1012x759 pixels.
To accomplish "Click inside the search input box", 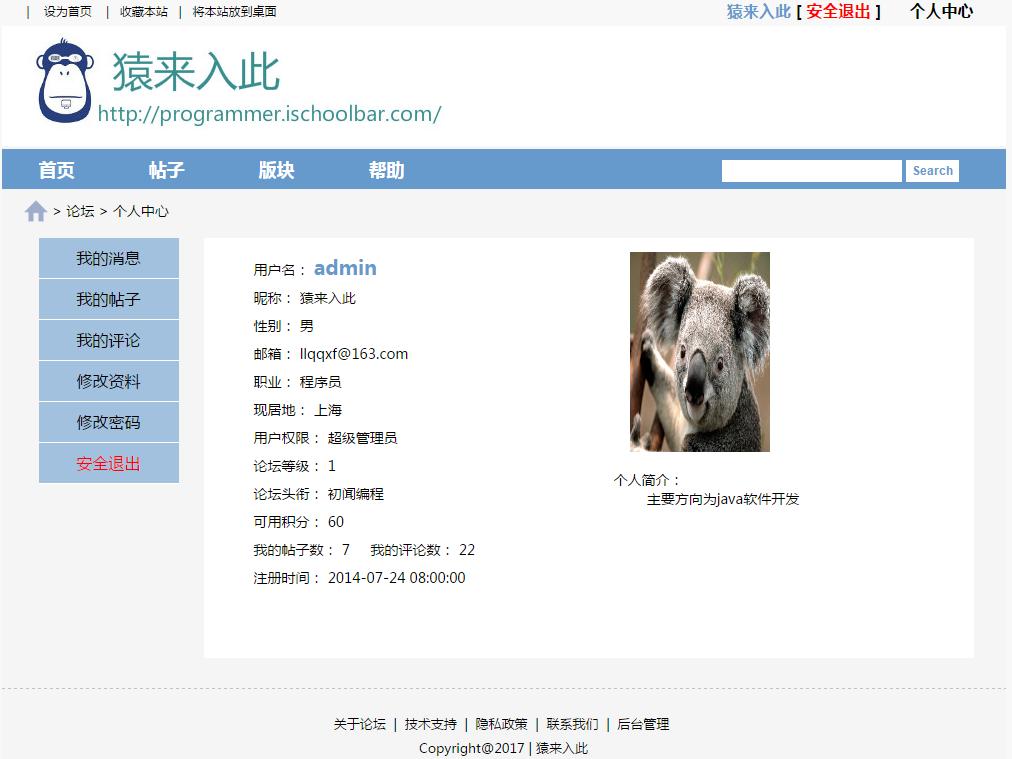I will point(811,170).
